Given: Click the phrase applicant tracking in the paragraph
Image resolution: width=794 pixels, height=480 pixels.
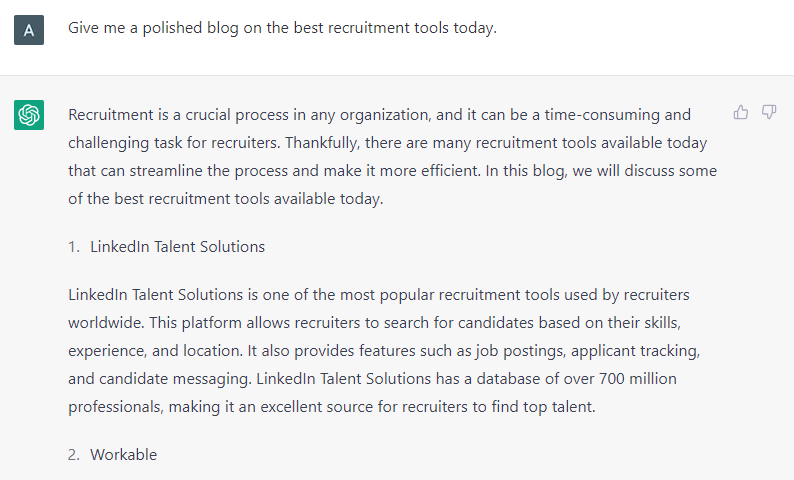Looking at the screenshot, I should coord(636,351).
